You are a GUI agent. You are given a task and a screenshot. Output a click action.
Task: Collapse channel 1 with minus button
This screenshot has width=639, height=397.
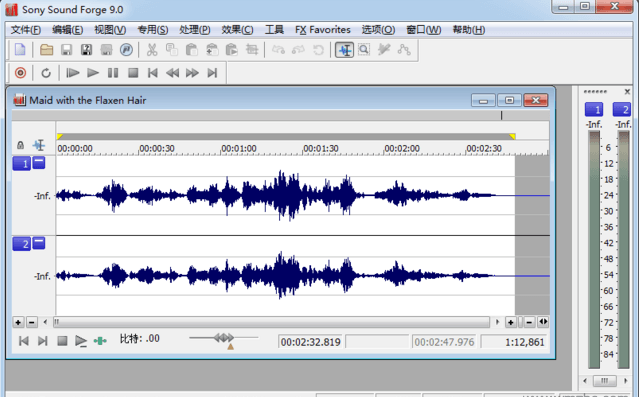[x=39, y=163]
